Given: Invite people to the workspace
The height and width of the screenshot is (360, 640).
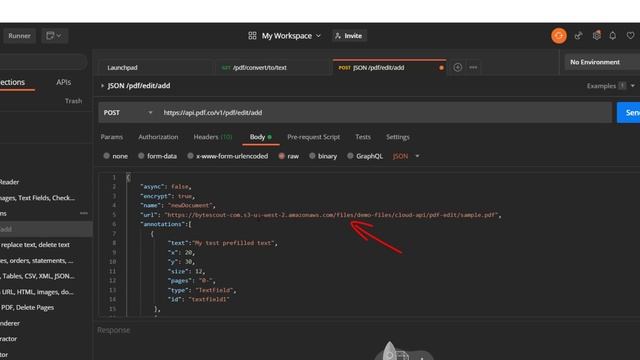Looking at the screenshot, I should [349, 36].
